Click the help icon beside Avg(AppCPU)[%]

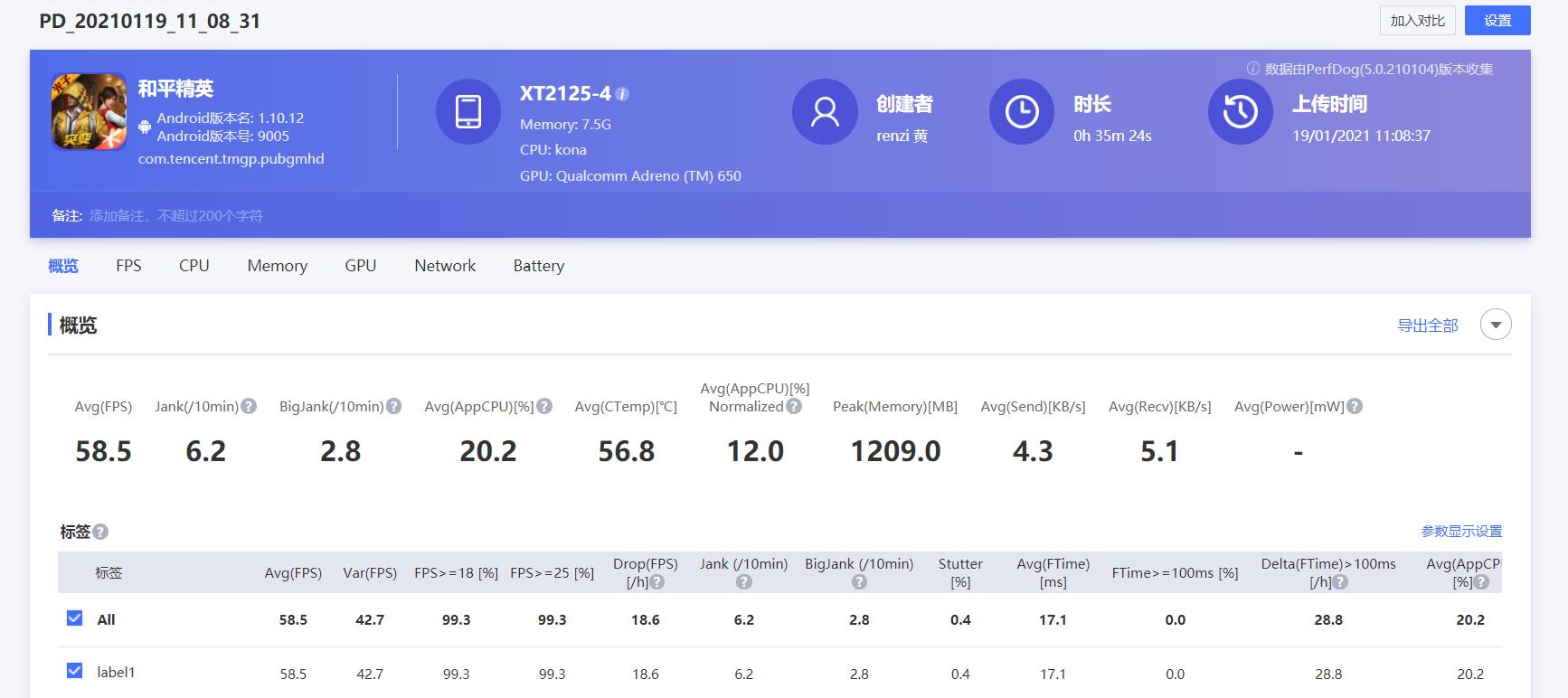544,407
